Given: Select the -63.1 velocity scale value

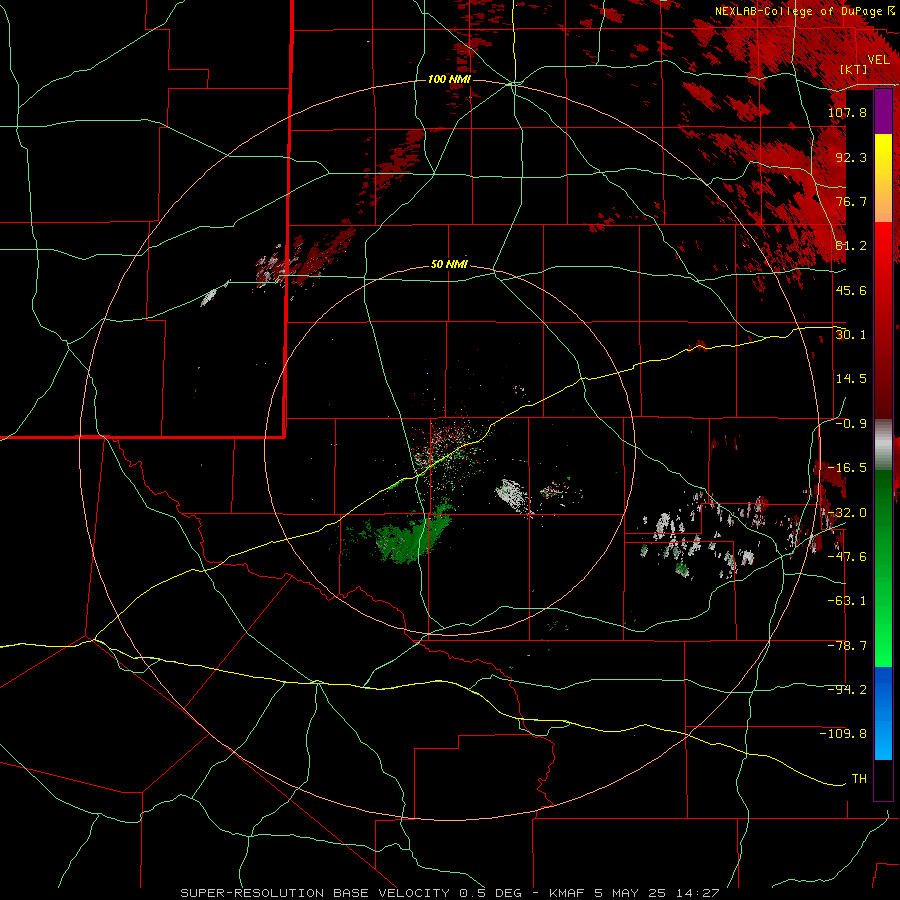Looking at the screenshot, I should (x=847, y=600).
